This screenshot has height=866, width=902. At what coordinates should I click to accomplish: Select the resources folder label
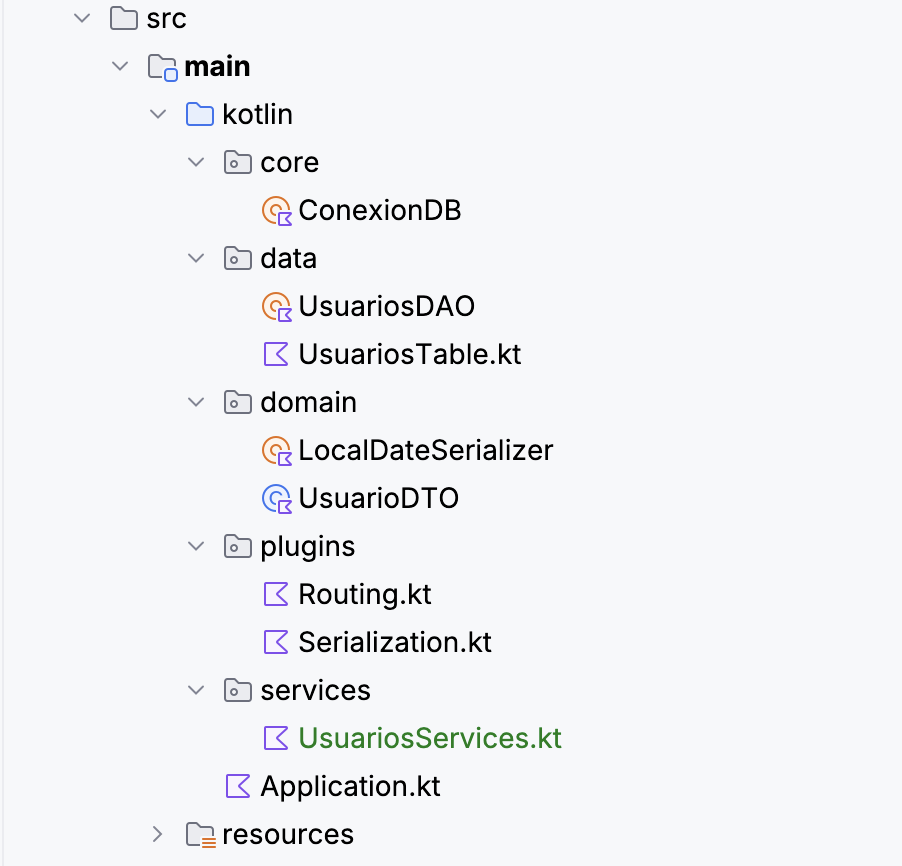[x=288, y=834]
